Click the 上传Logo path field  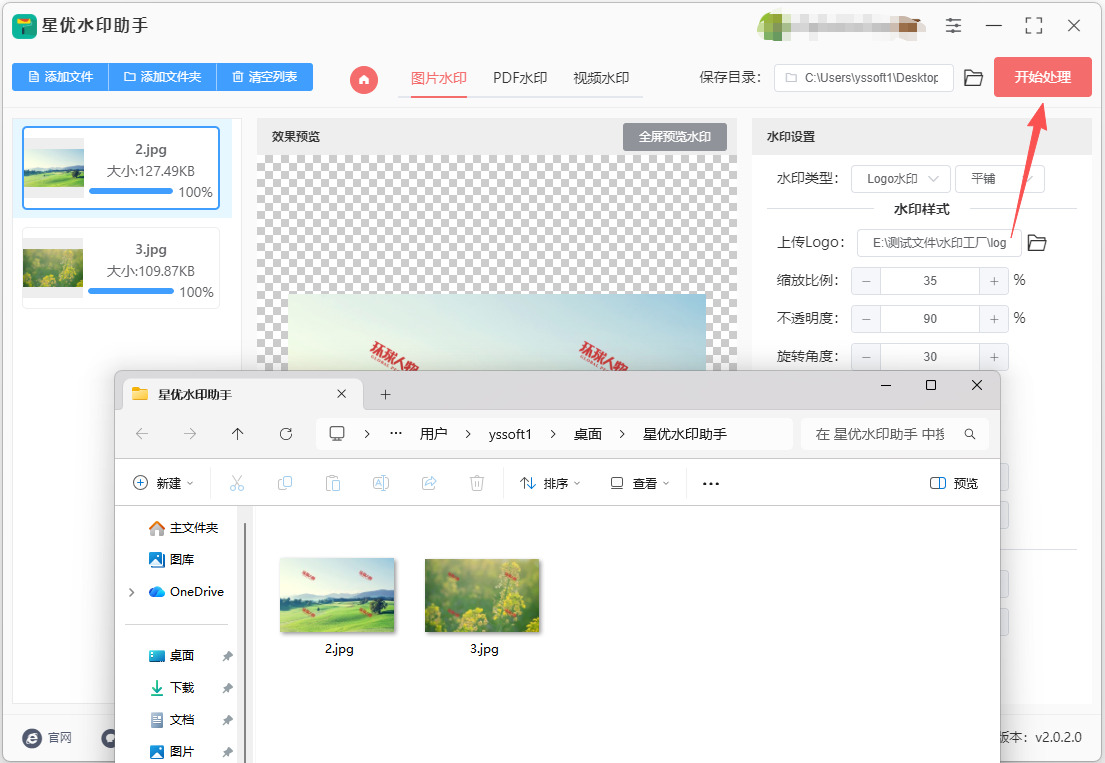point(939,243)
